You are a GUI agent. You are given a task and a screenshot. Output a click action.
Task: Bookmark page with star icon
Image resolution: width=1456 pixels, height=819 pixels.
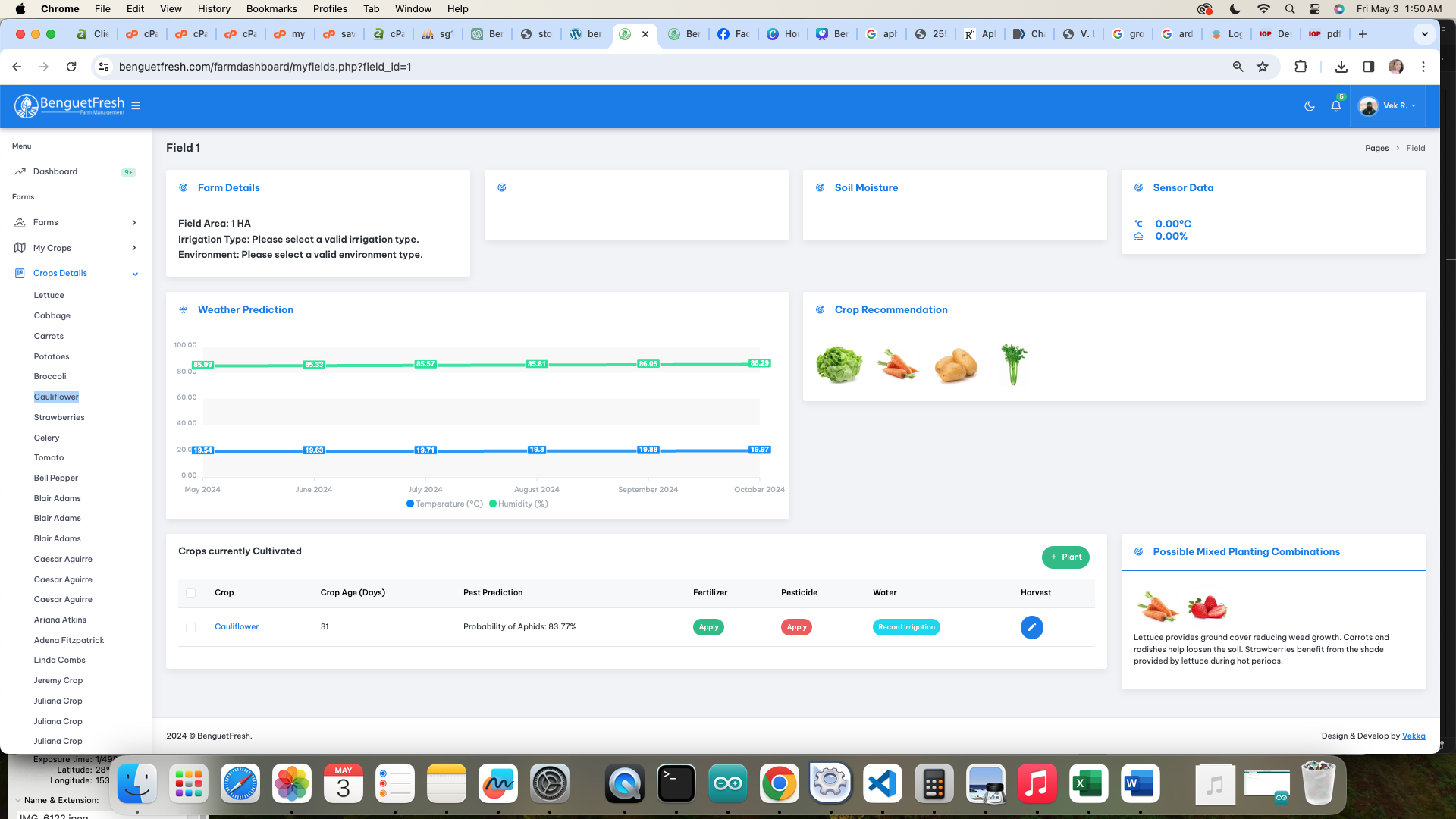(x=1263, y=67)
